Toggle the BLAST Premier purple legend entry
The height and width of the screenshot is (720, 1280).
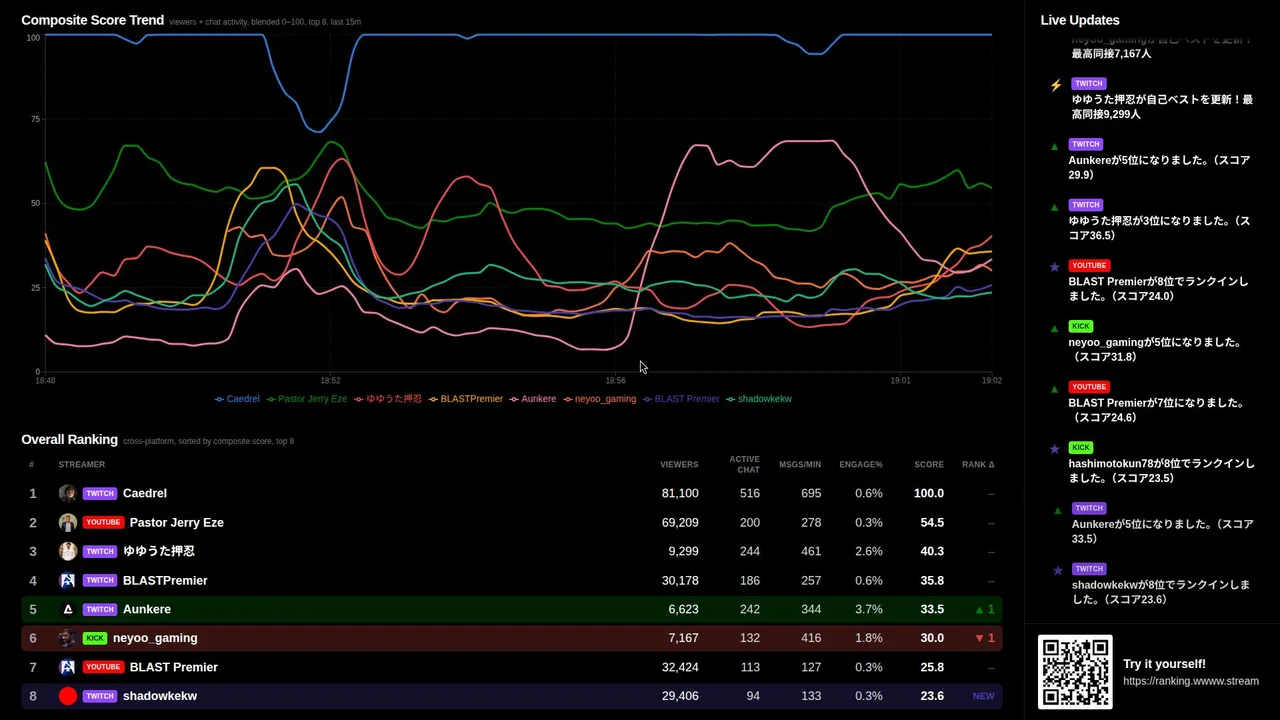point(681,399)
